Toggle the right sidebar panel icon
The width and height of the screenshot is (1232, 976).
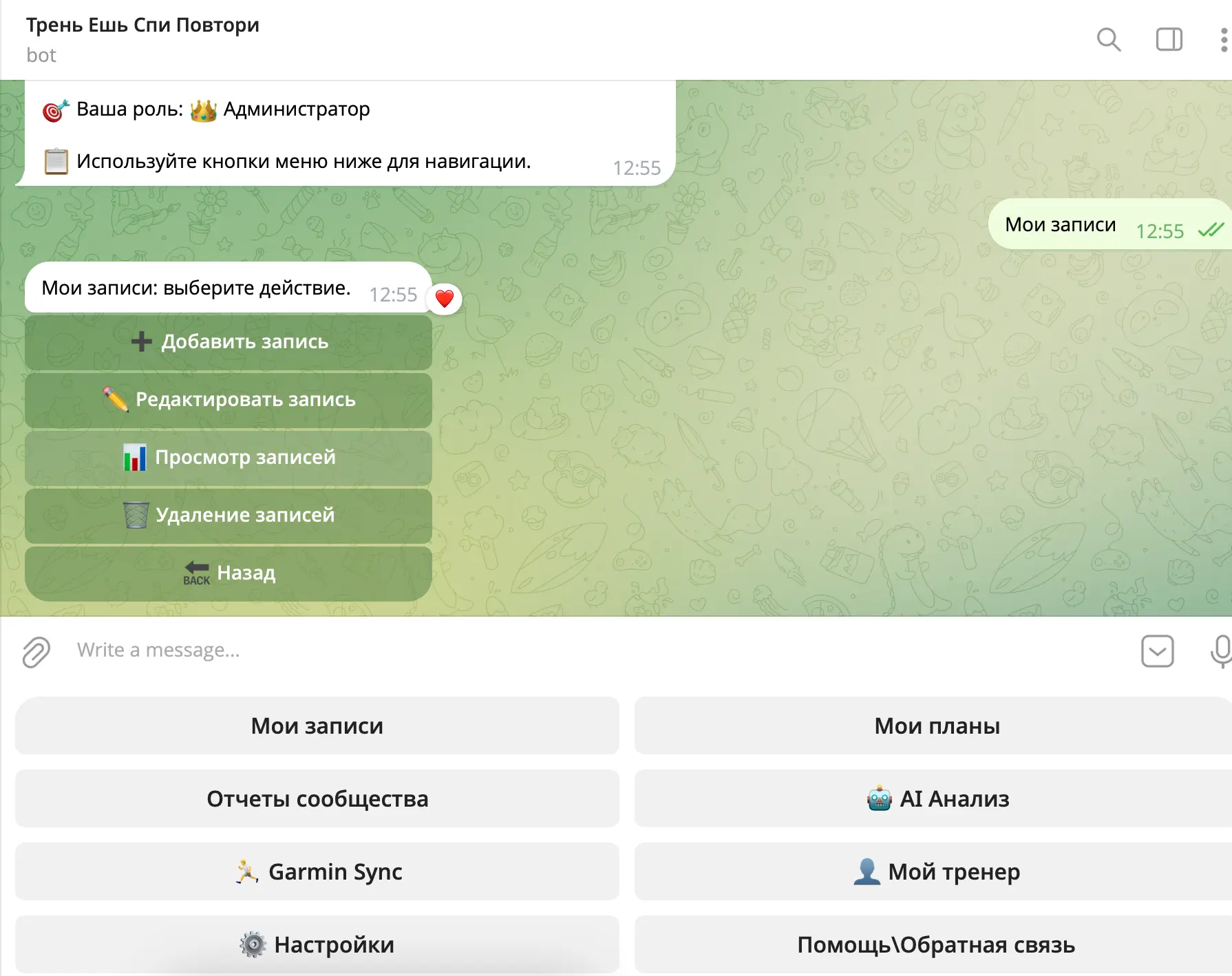point(1169,40)
